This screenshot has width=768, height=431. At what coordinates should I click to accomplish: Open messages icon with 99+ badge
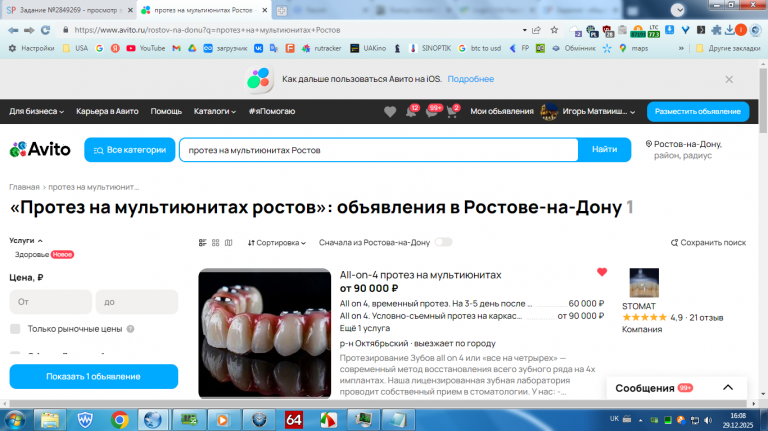[x=432, y=112]
